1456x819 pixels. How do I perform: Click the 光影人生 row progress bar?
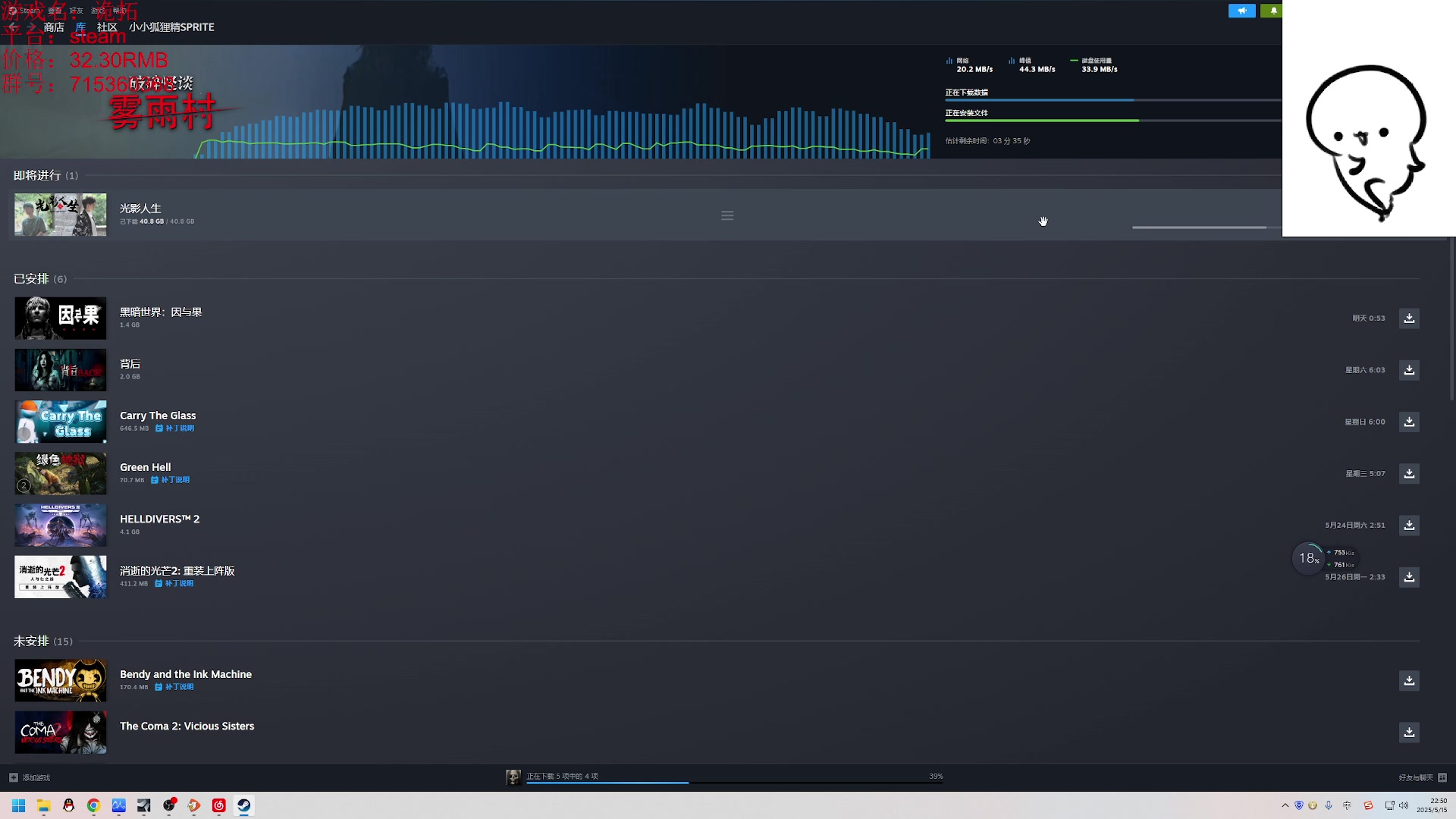(x=1207, y=227)
